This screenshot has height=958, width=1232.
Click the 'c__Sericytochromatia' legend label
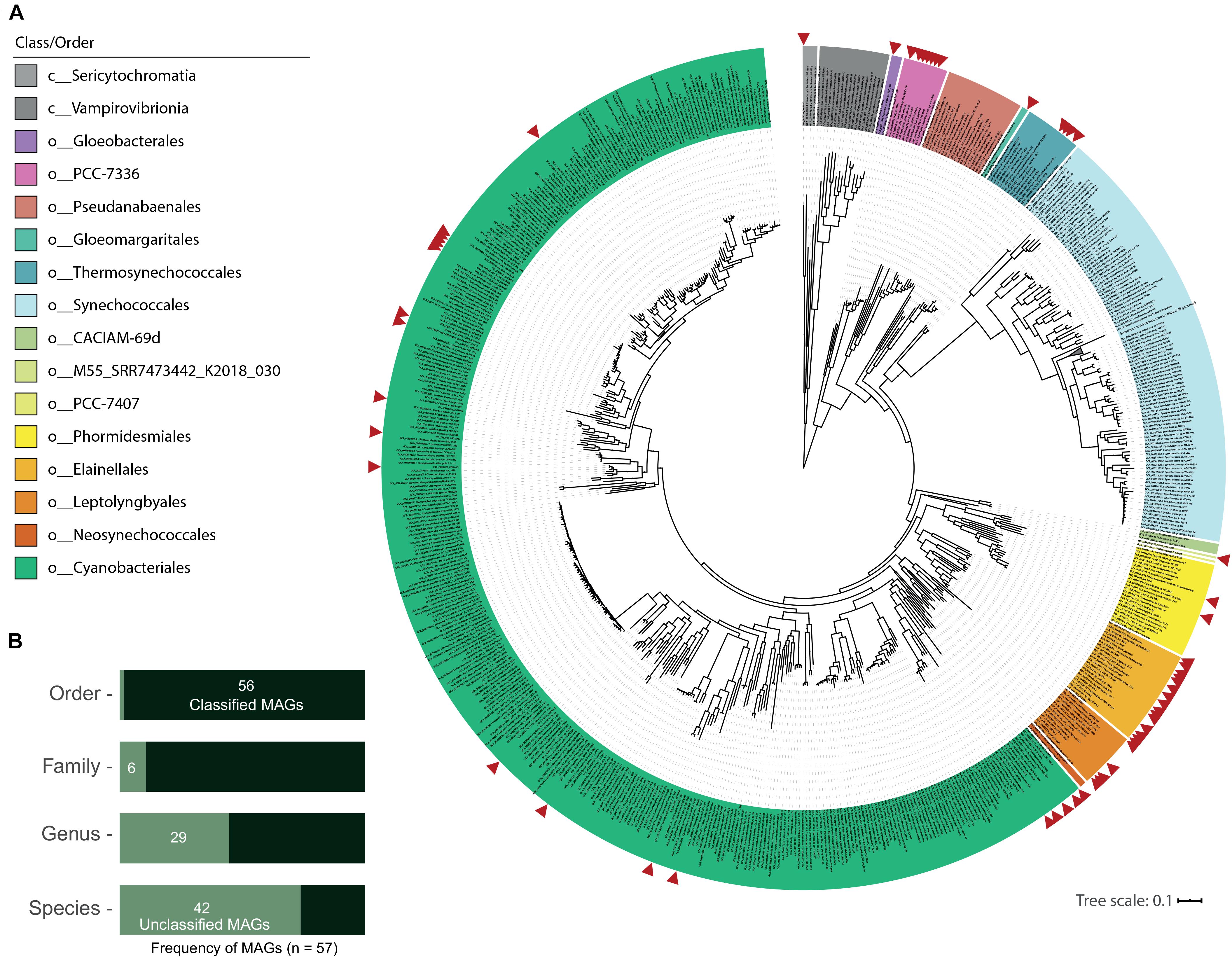click(x=122, y=76)
